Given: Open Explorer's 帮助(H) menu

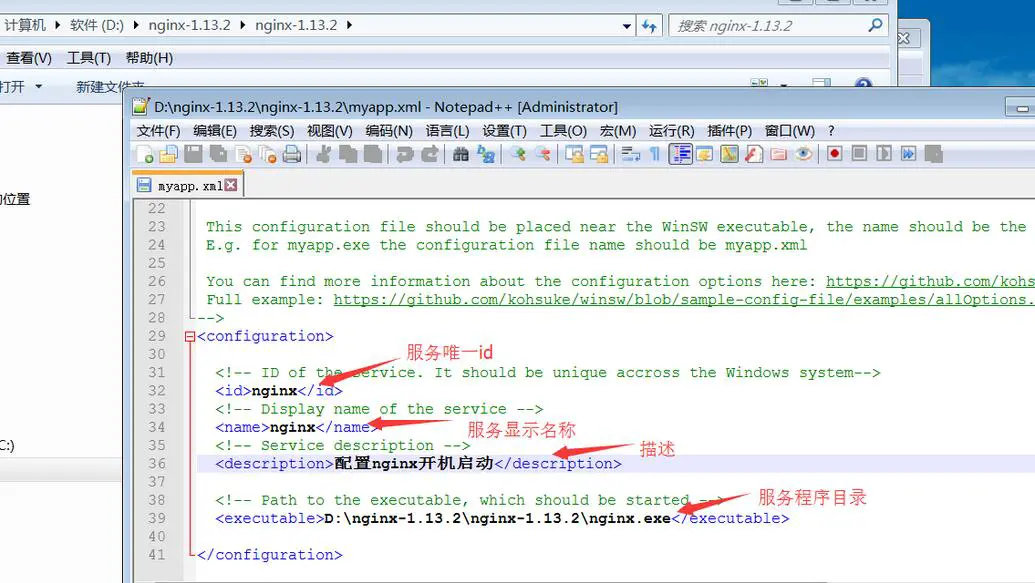Looking at the screenshot, I should pos(149,58).
